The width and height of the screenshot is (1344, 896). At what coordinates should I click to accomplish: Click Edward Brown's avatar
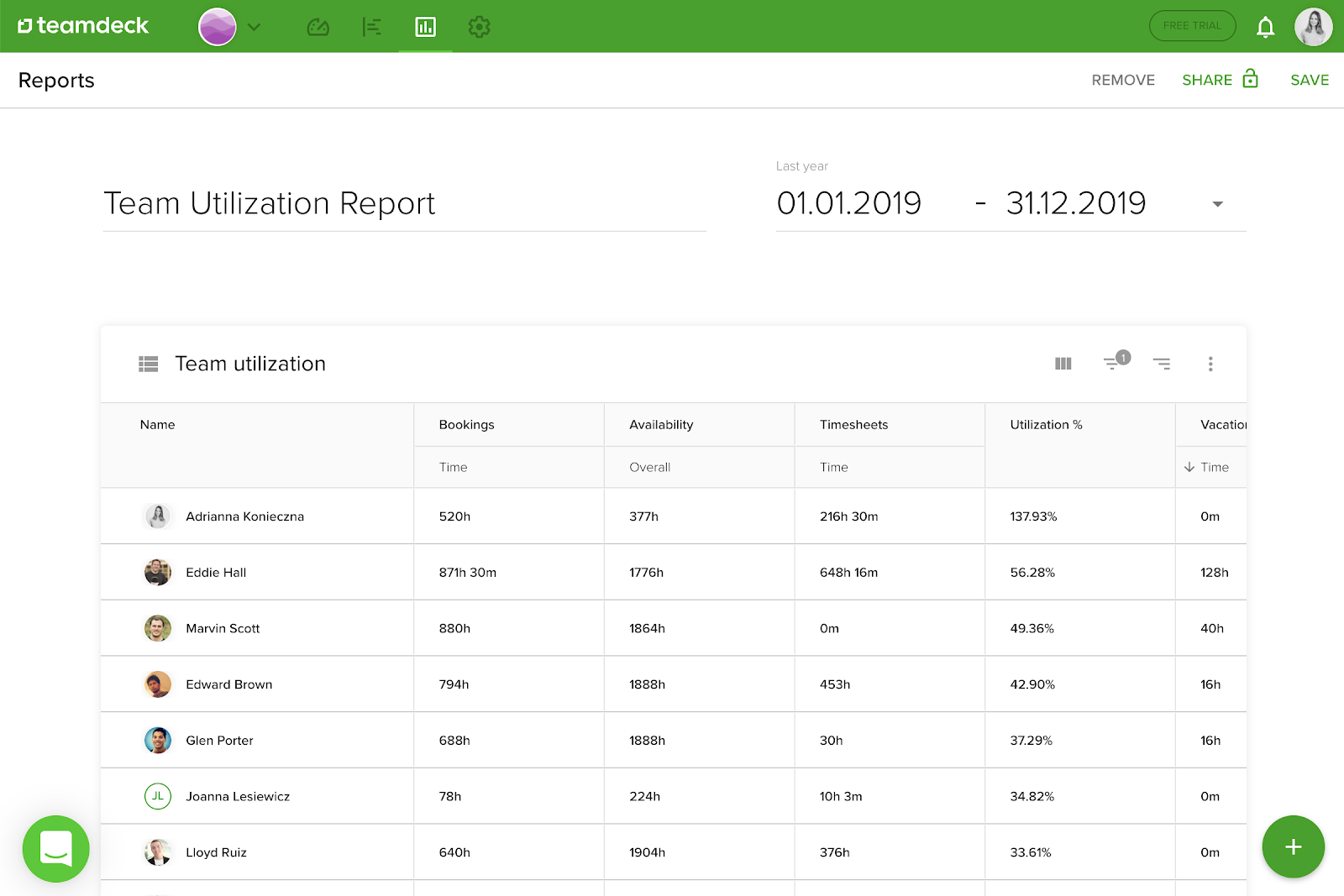coord(158,684)
